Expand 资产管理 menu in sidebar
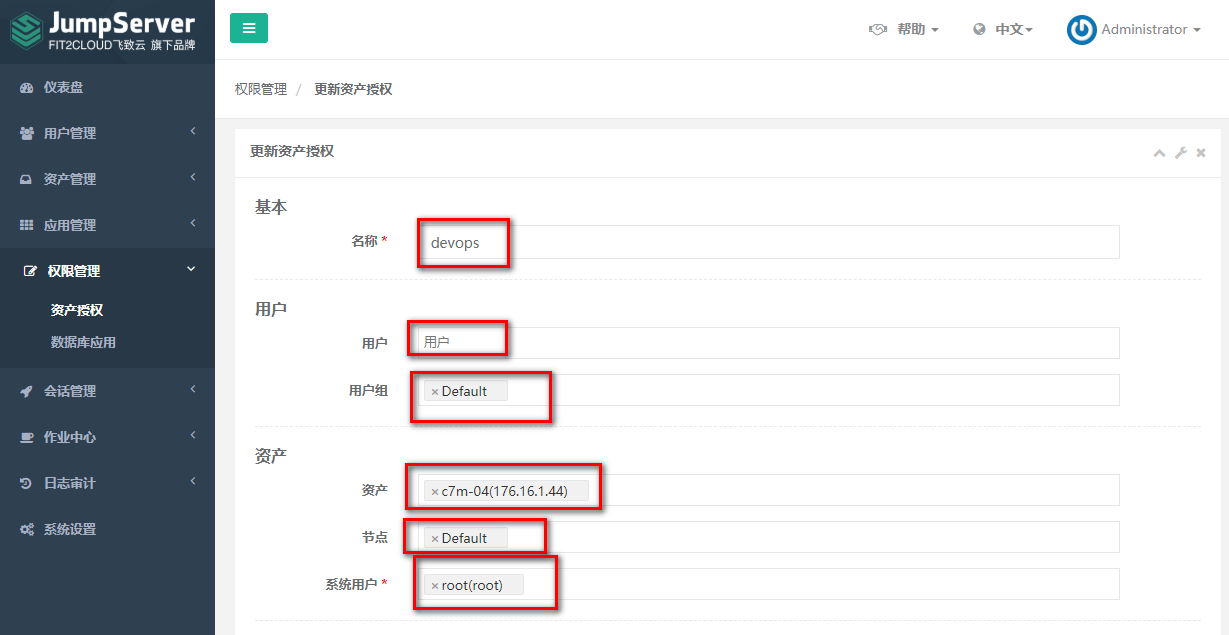Screen dimensions: 1229x635 [107, 179]
